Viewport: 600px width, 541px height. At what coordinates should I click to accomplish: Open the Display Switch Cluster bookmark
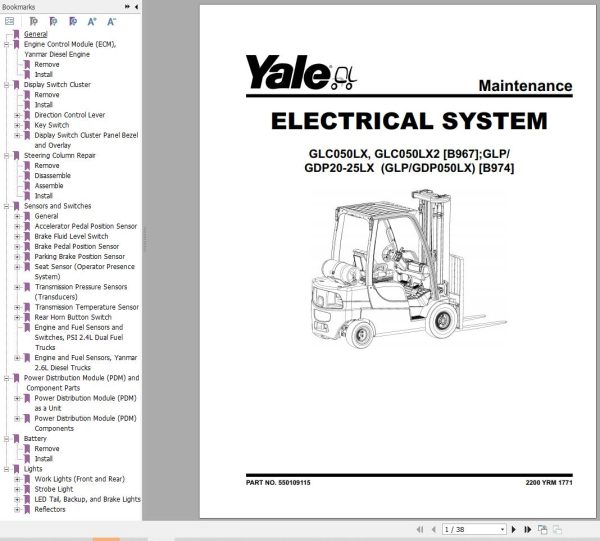[x=57, y=85]
